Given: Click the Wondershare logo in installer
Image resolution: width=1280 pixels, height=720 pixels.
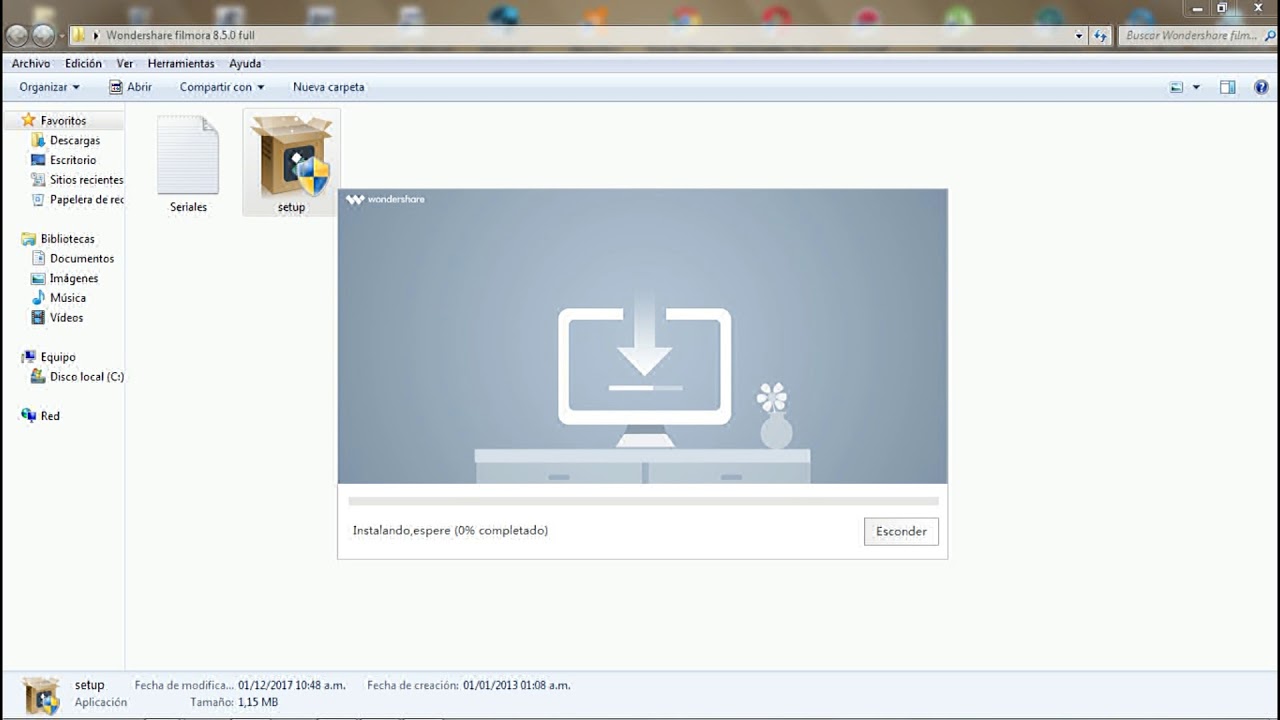Looking at the screenshot, I should (385, 199).
